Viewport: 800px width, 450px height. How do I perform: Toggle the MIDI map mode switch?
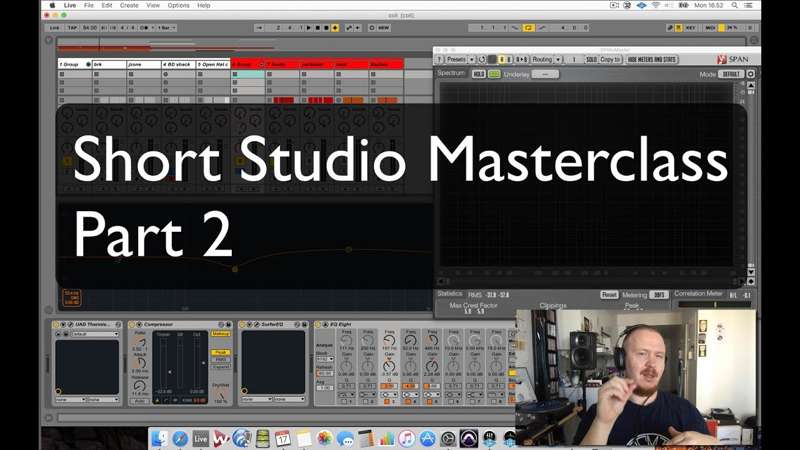point(710,28)
